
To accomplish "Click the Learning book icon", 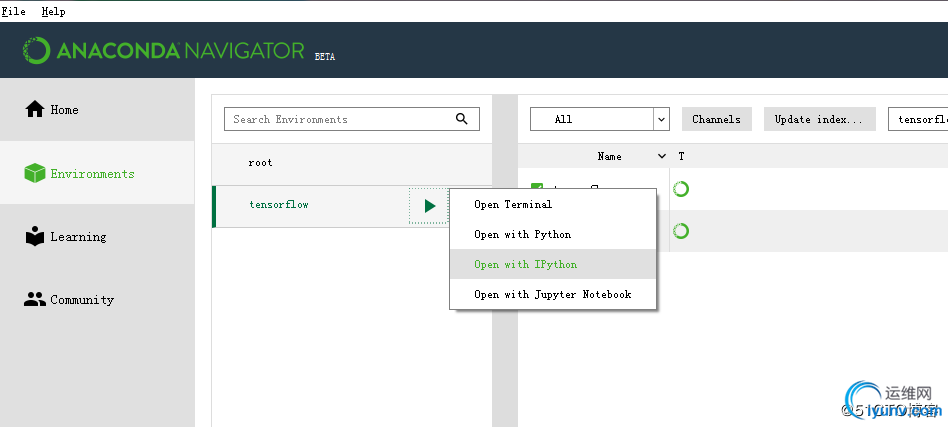I will 34,236.
